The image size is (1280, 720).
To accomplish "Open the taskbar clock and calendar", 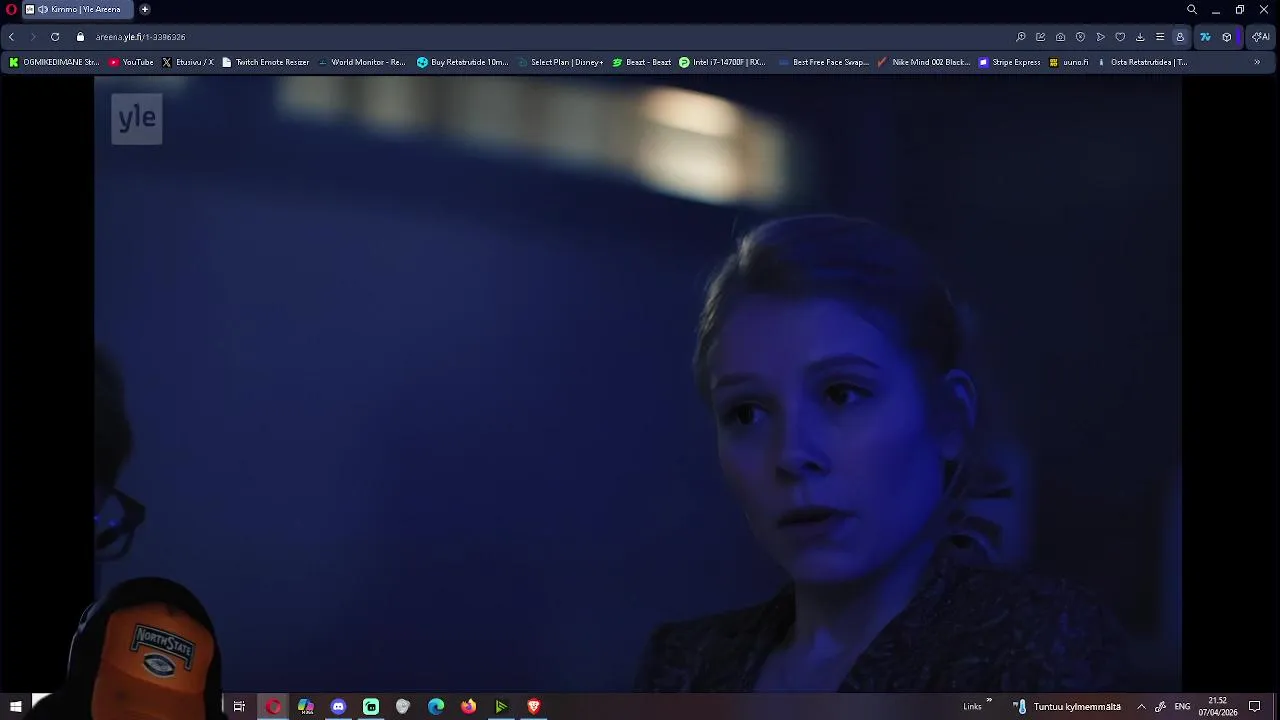I will pos(1218,706).
